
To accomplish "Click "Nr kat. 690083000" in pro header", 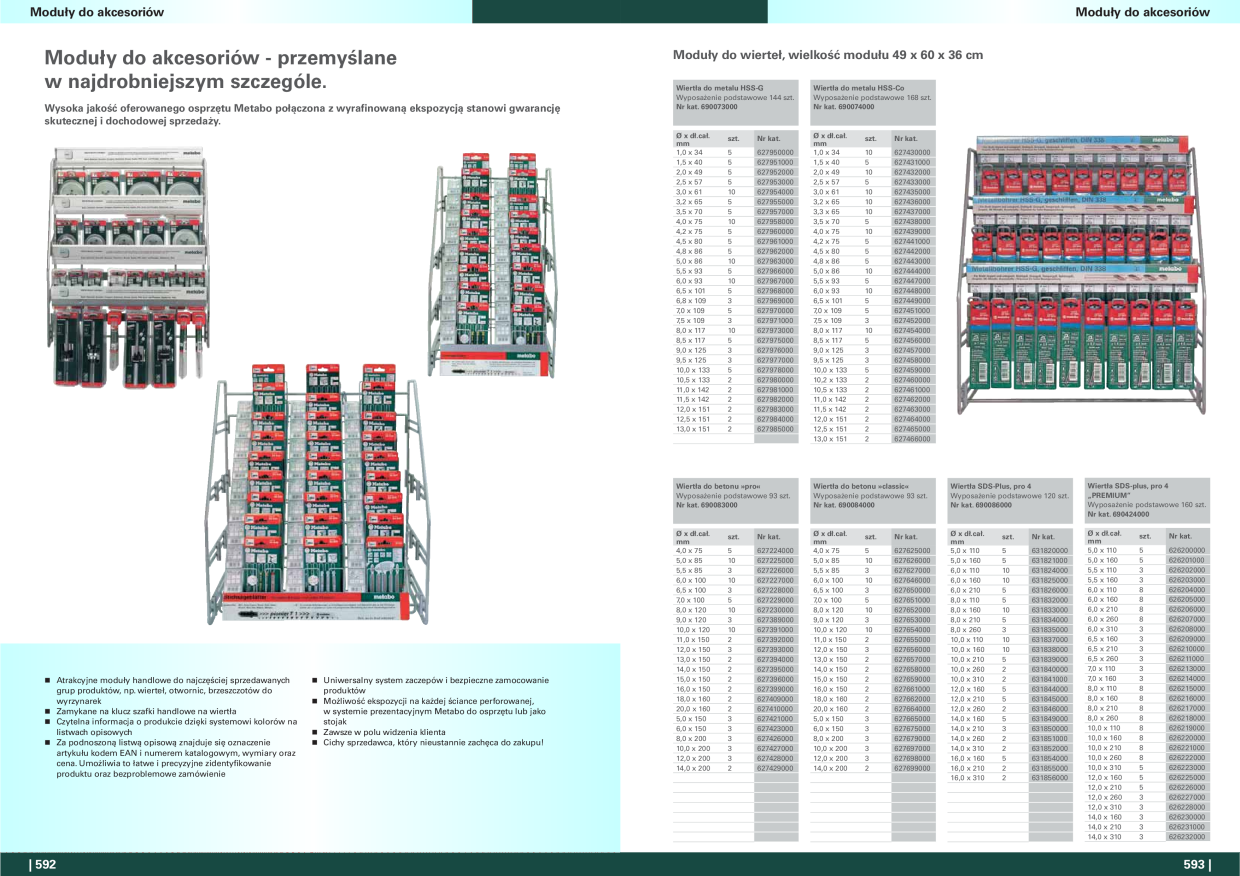I will (707, 504).
